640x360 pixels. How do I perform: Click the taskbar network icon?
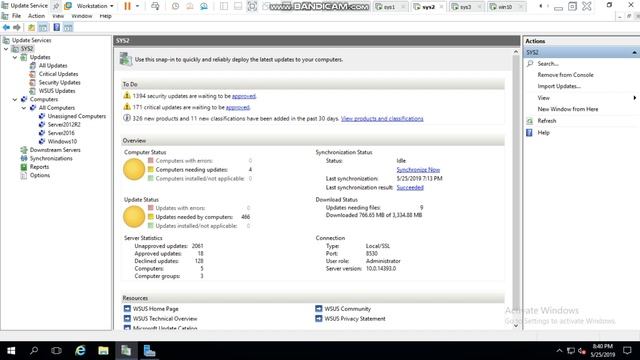[x=571, y=351]
